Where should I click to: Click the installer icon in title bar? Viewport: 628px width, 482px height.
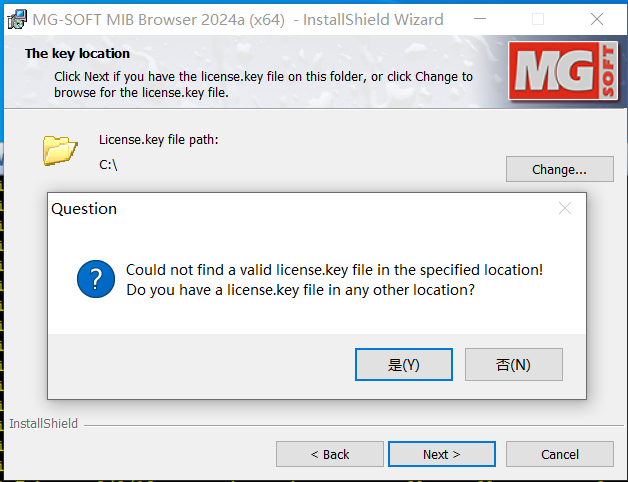click(17, 19)
